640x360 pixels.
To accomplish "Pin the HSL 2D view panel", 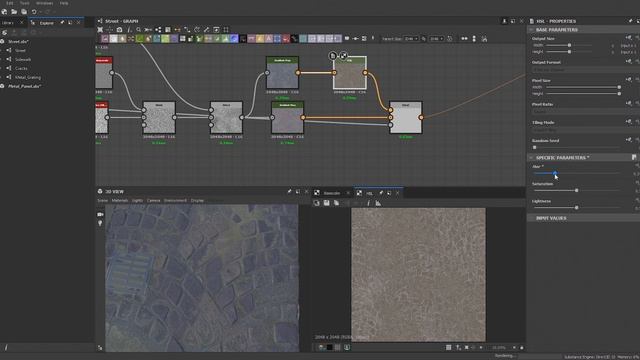I will [381, 193].
